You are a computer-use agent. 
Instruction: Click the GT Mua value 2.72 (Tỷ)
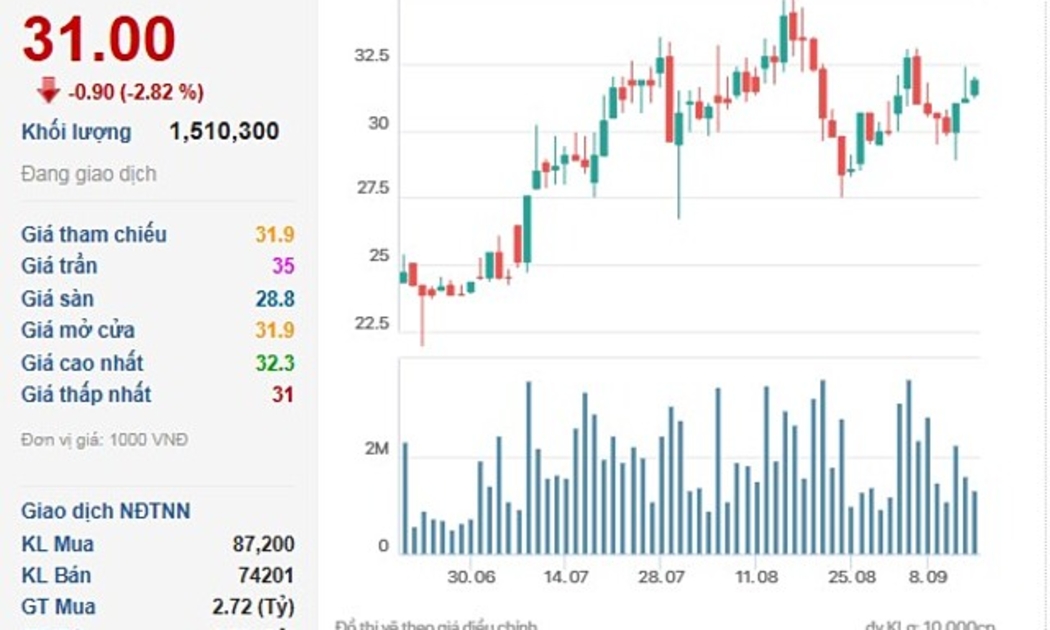click(253, 607)
